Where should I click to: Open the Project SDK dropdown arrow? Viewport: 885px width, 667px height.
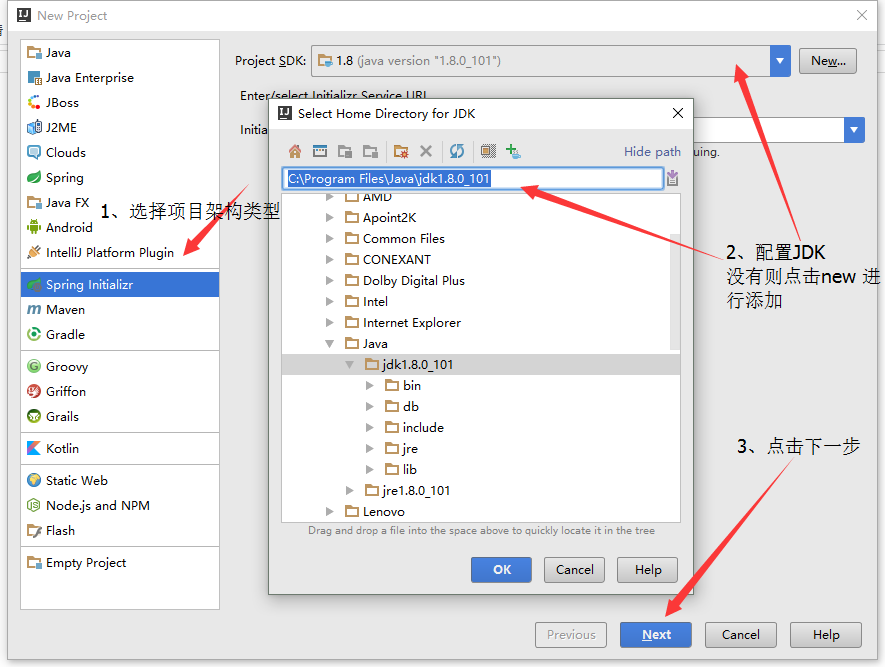click(780, 61)
